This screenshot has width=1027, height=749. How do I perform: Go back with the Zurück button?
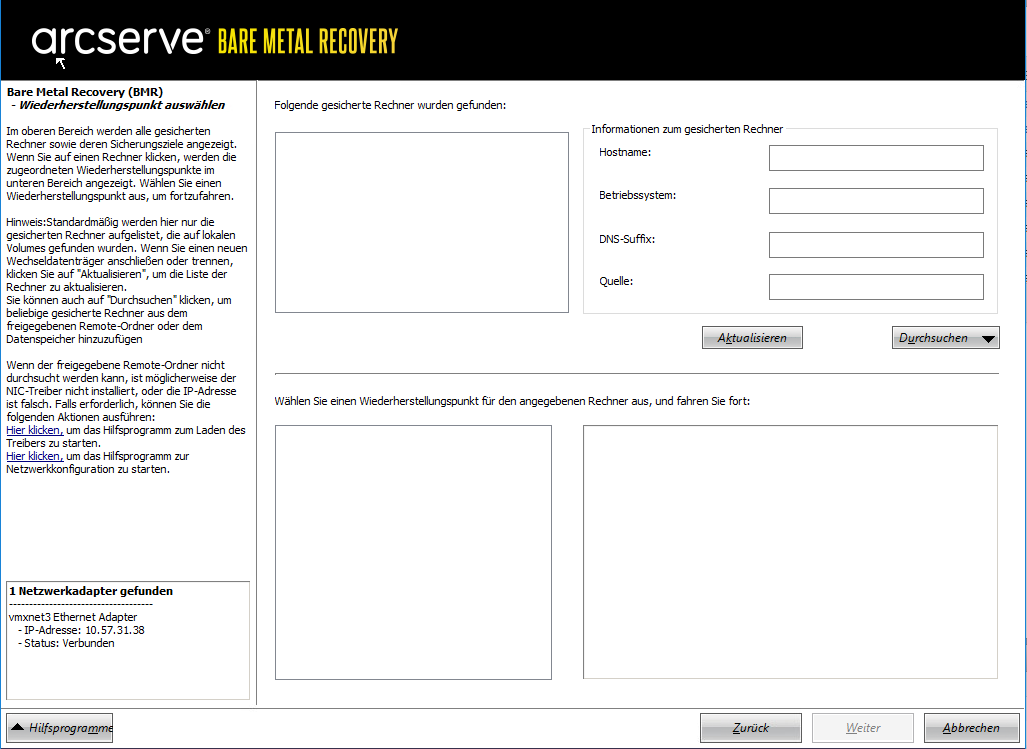[751, 727]
